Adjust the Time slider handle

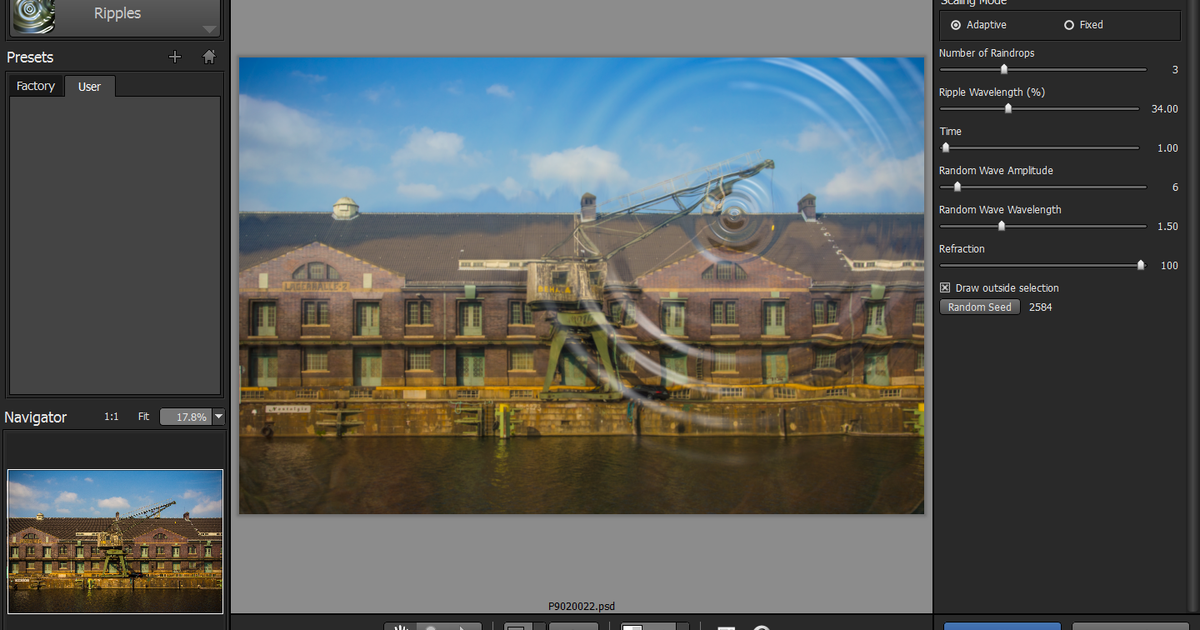click(x=945, y=148)
